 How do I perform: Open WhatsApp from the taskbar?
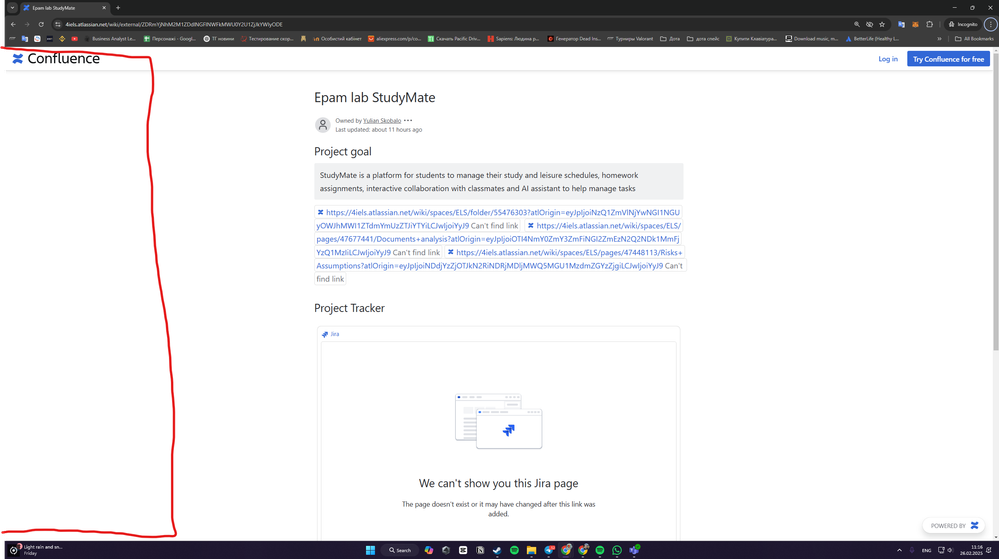click(617, 550)
